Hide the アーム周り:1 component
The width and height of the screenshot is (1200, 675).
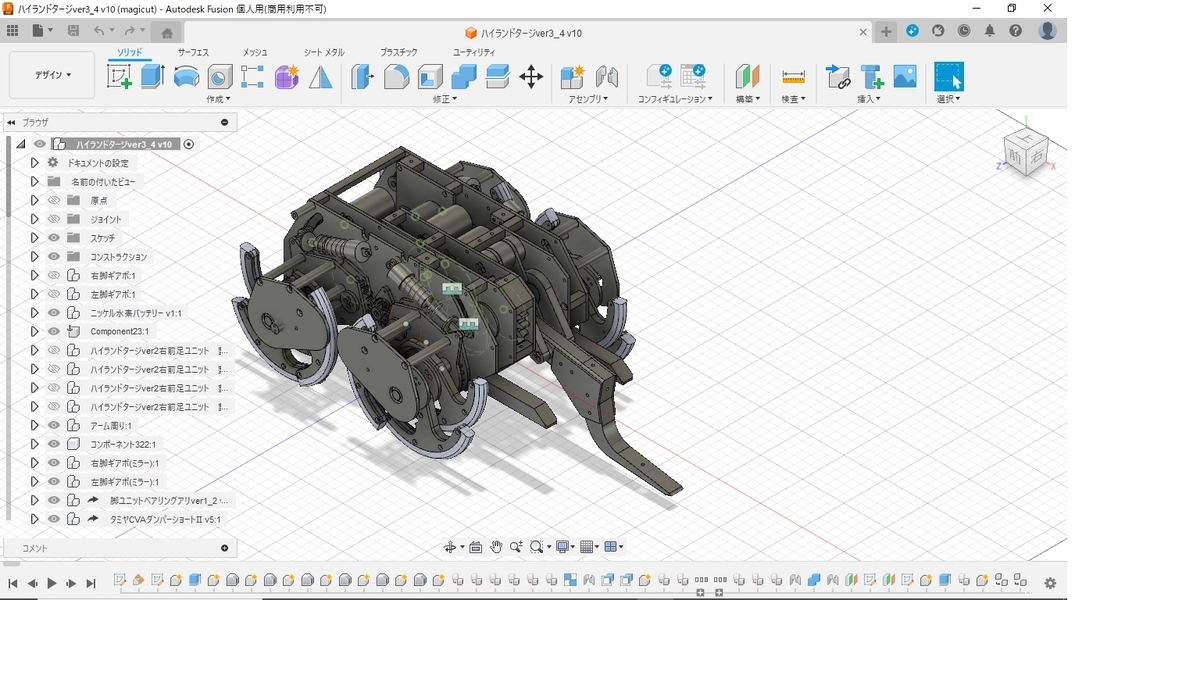[x=54, y=425]
